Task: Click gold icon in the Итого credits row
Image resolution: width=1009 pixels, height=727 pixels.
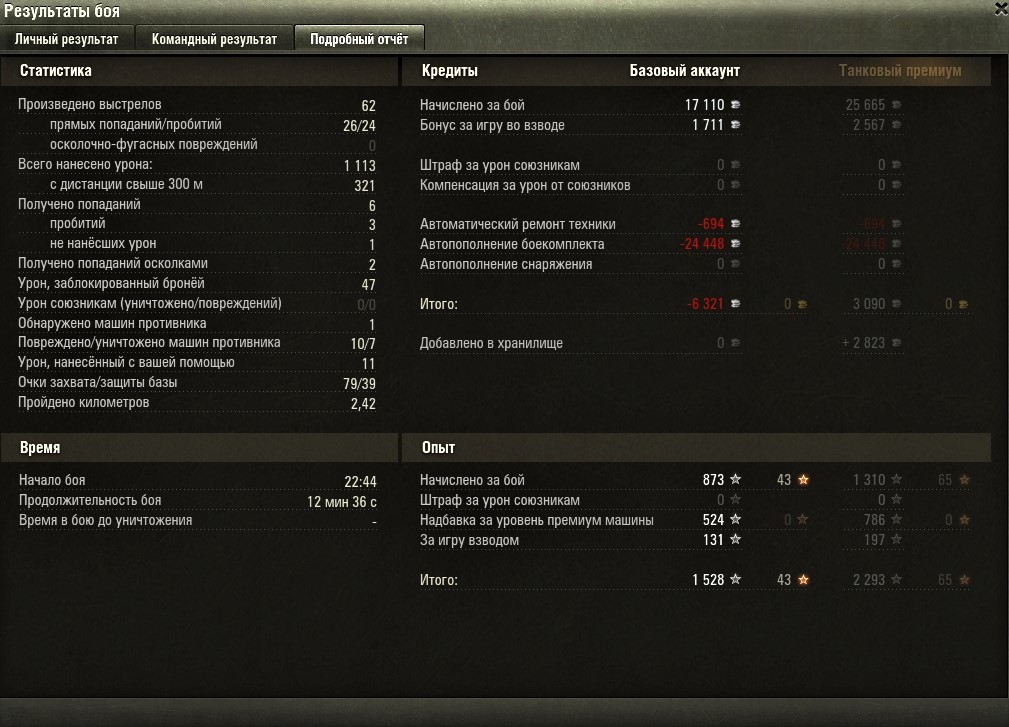Action: tap(802, 304)
